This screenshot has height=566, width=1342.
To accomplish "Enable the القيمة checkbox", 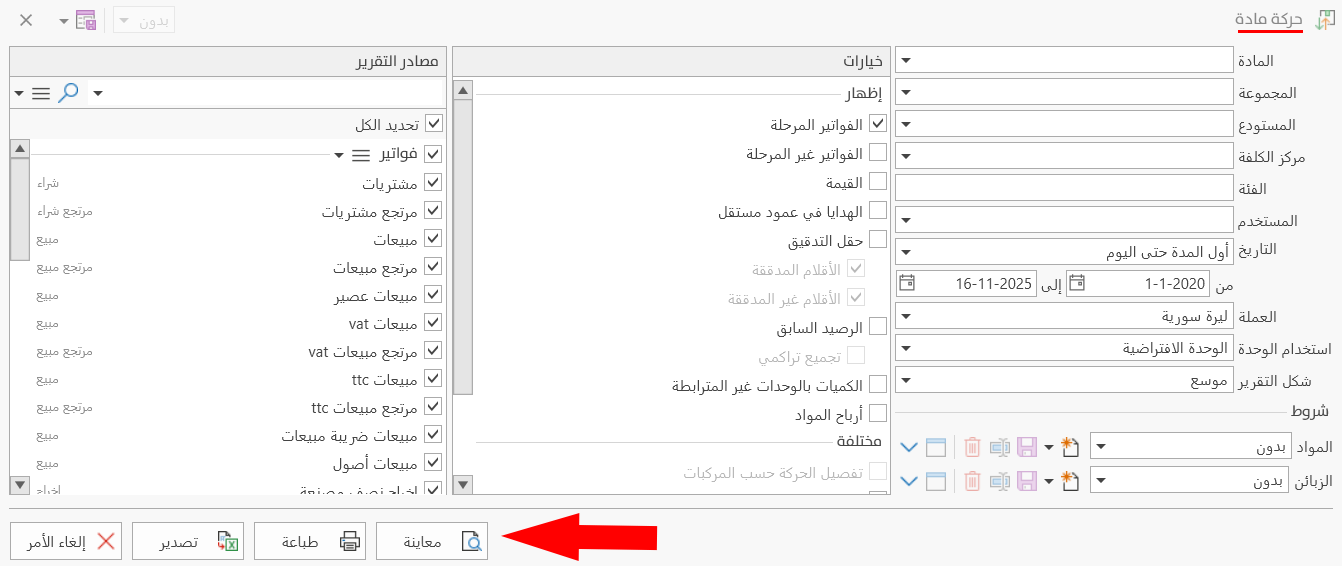I will tap(878, 182).
